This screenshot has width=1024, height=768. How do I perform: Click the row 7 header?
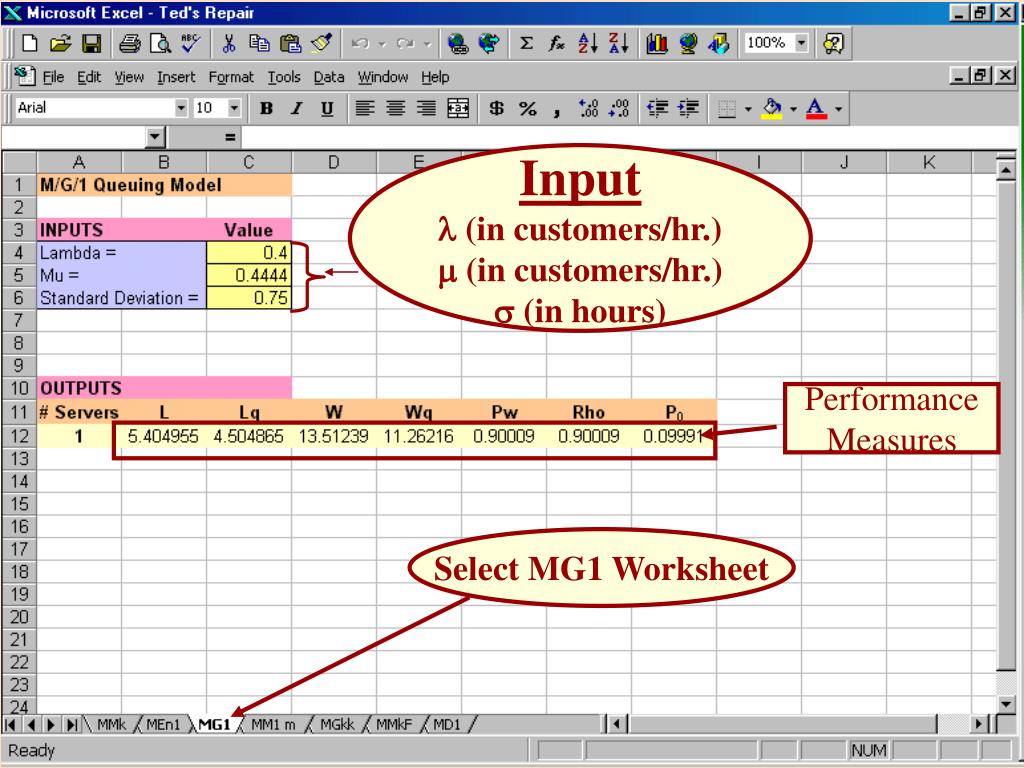pyautogui.click(x=19, y=318)
